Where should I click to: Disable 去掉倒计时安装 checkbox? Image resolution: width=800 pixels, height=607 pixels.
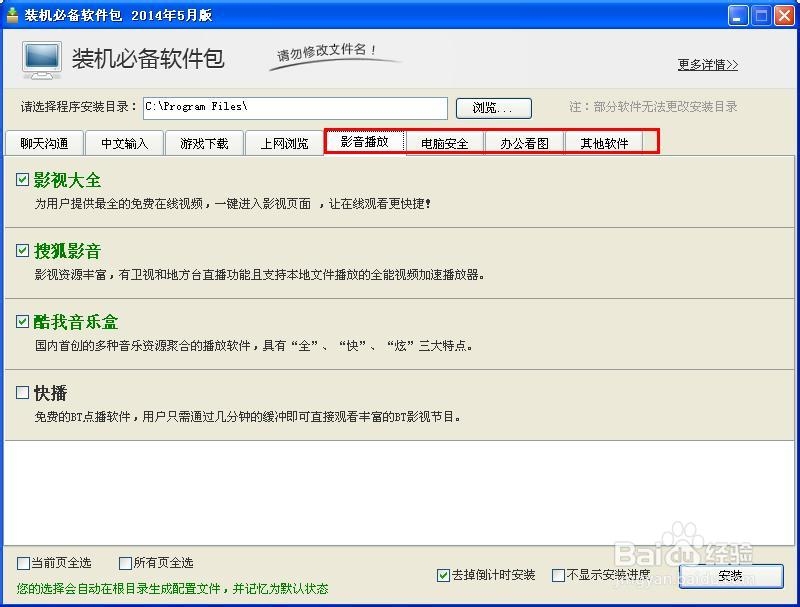coord(443,575)
